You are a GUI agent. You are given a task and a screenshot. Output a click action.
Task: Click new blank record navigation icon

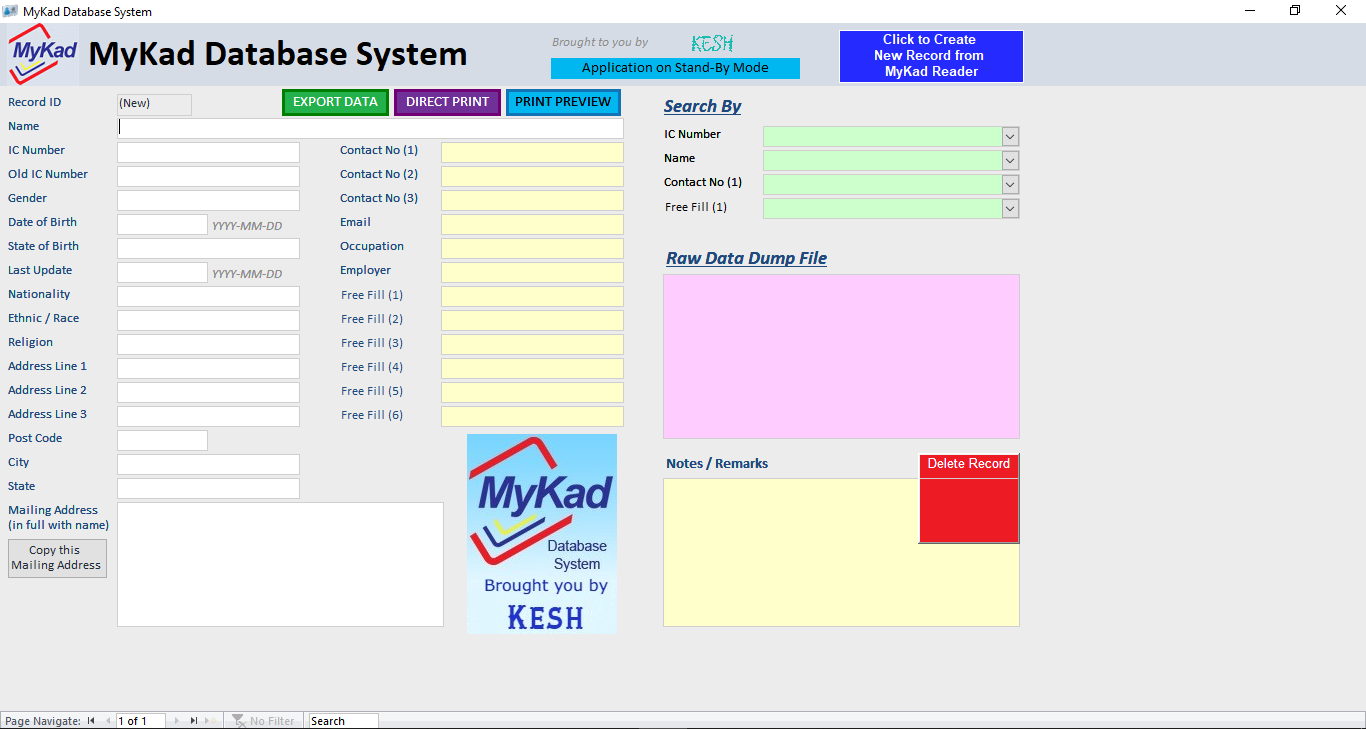point(211,721)
